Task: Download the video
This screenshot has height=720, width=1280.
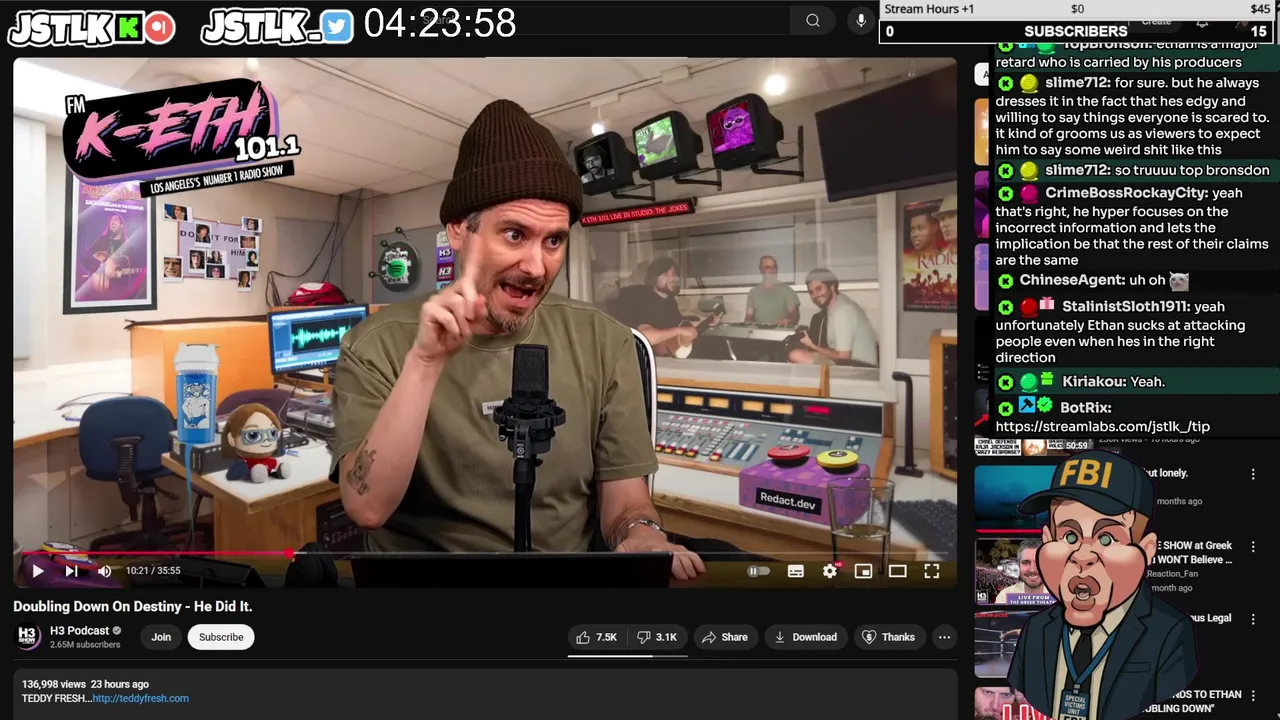Action: [x=804, y=637]
